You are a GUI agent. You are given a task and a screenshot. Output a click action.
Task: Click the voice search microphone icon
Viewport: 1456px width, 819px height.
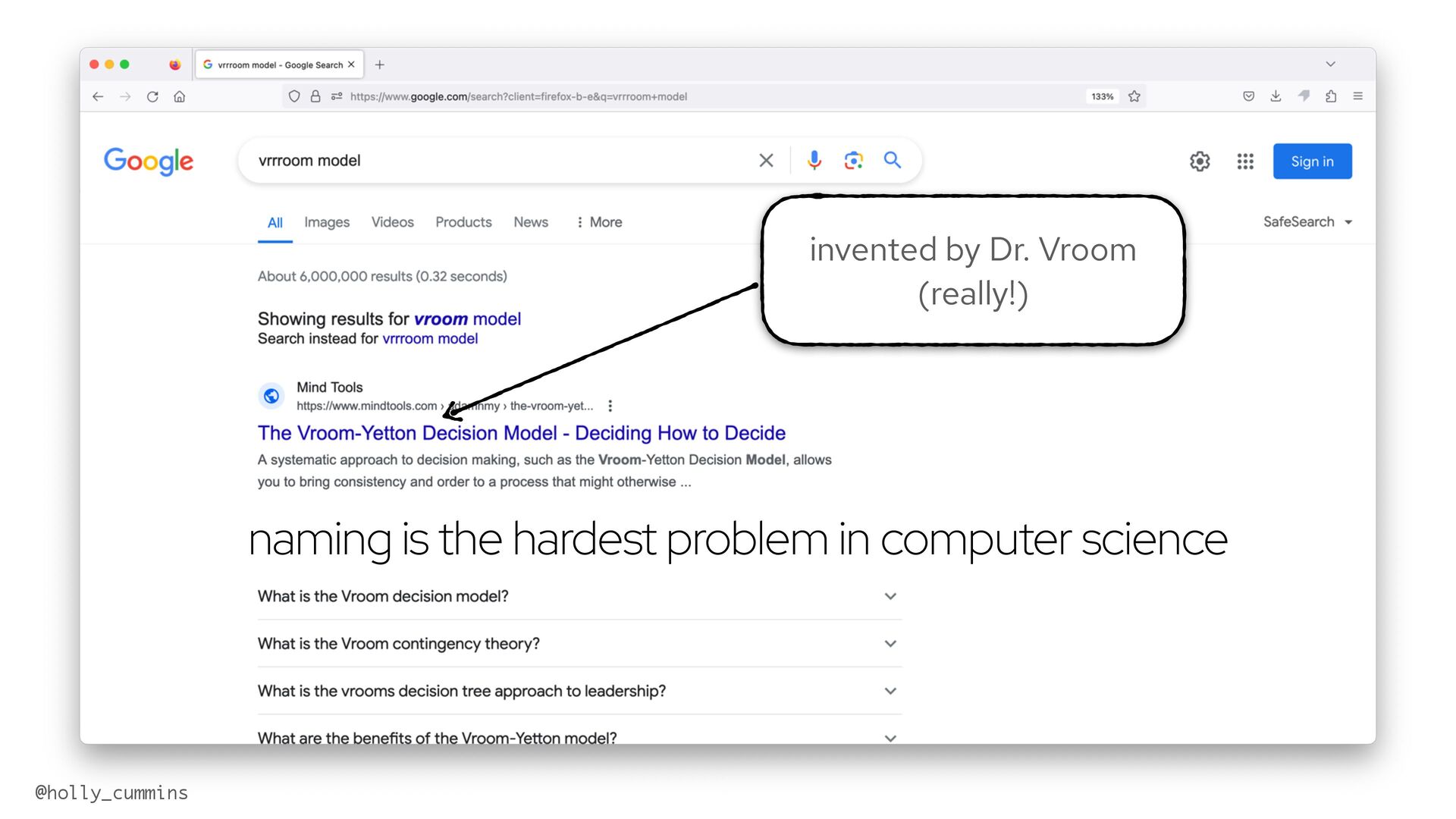point(814,160)
